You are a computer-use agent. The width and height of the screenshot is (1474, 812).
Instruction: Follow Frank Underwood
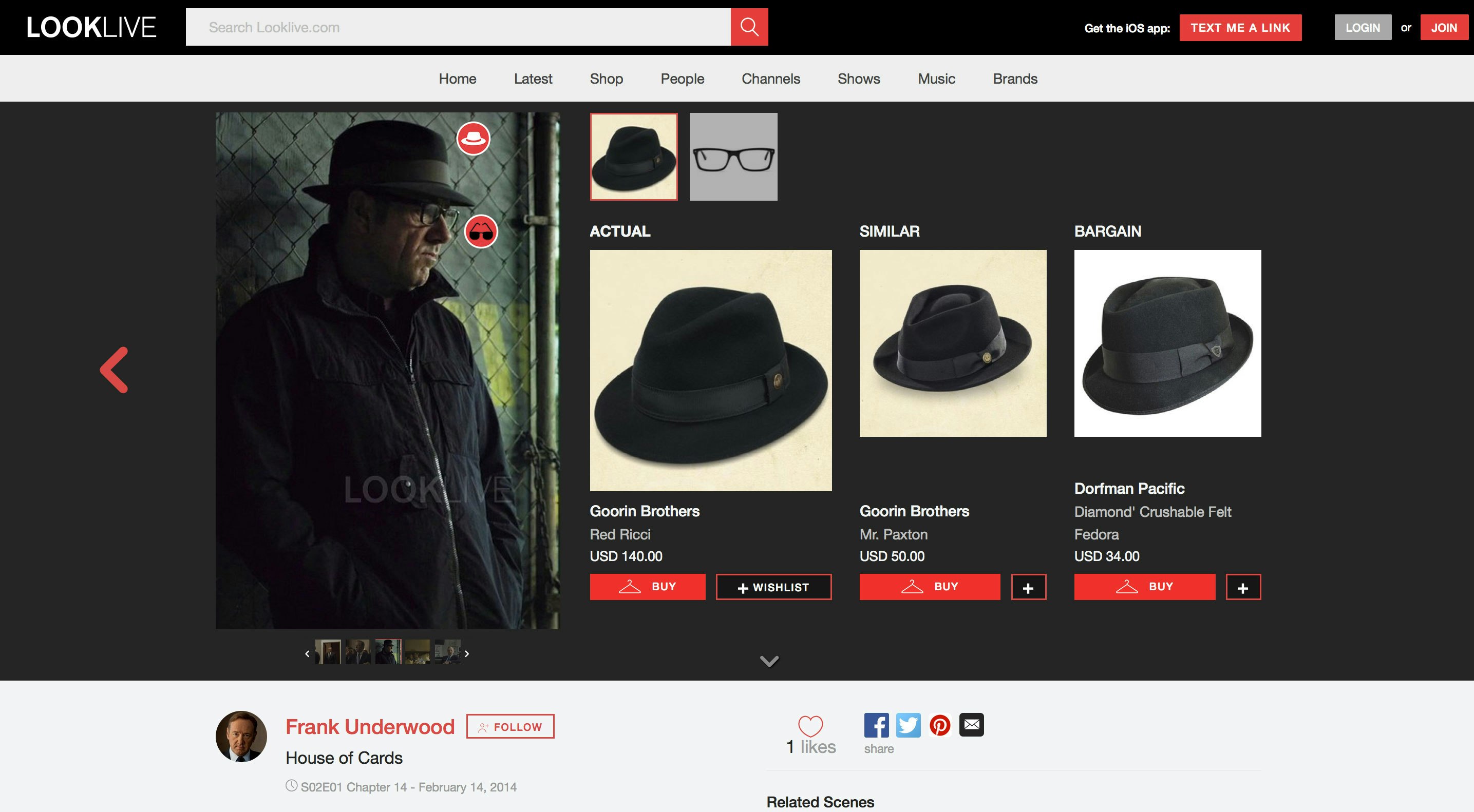510,726
